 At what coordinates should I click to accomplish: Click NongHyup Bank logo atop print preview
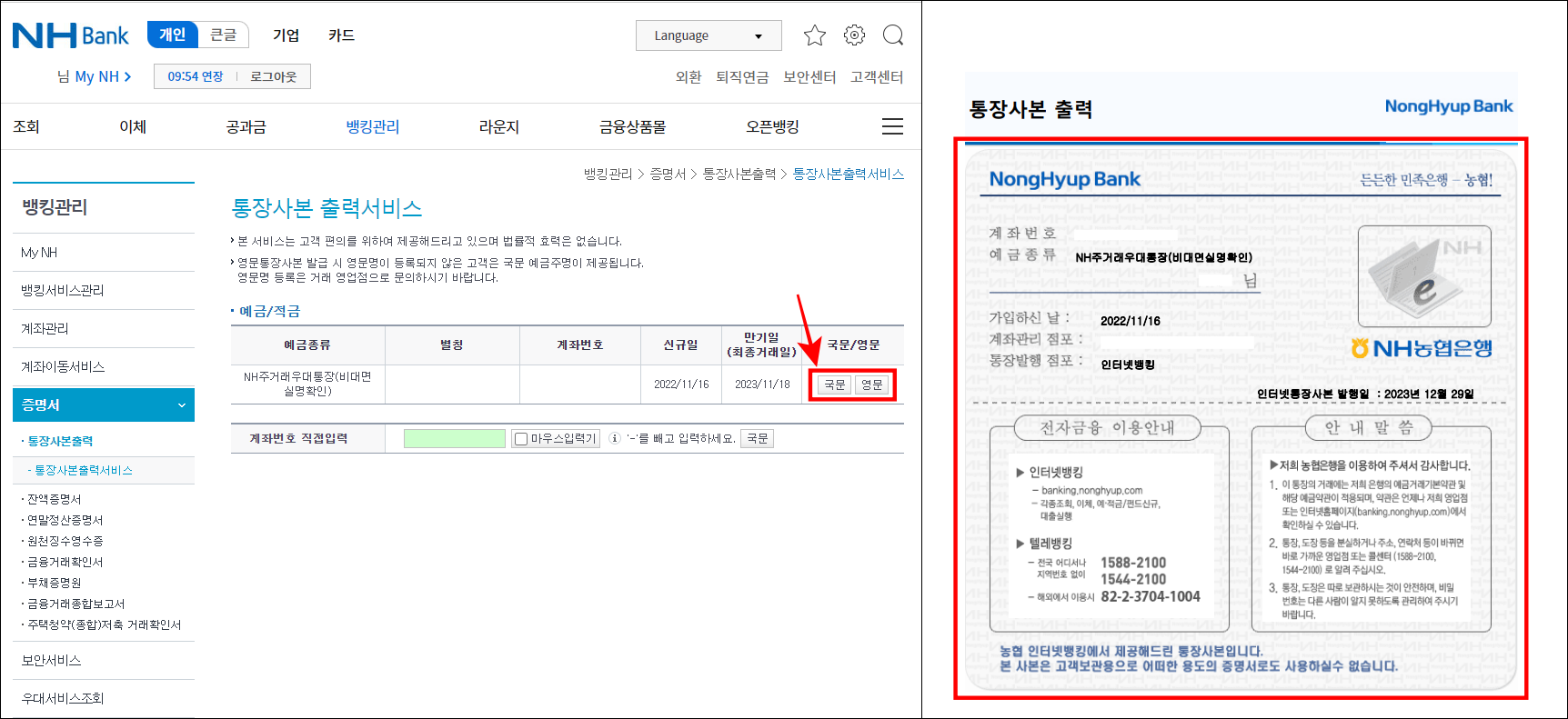coord(1449,106)
